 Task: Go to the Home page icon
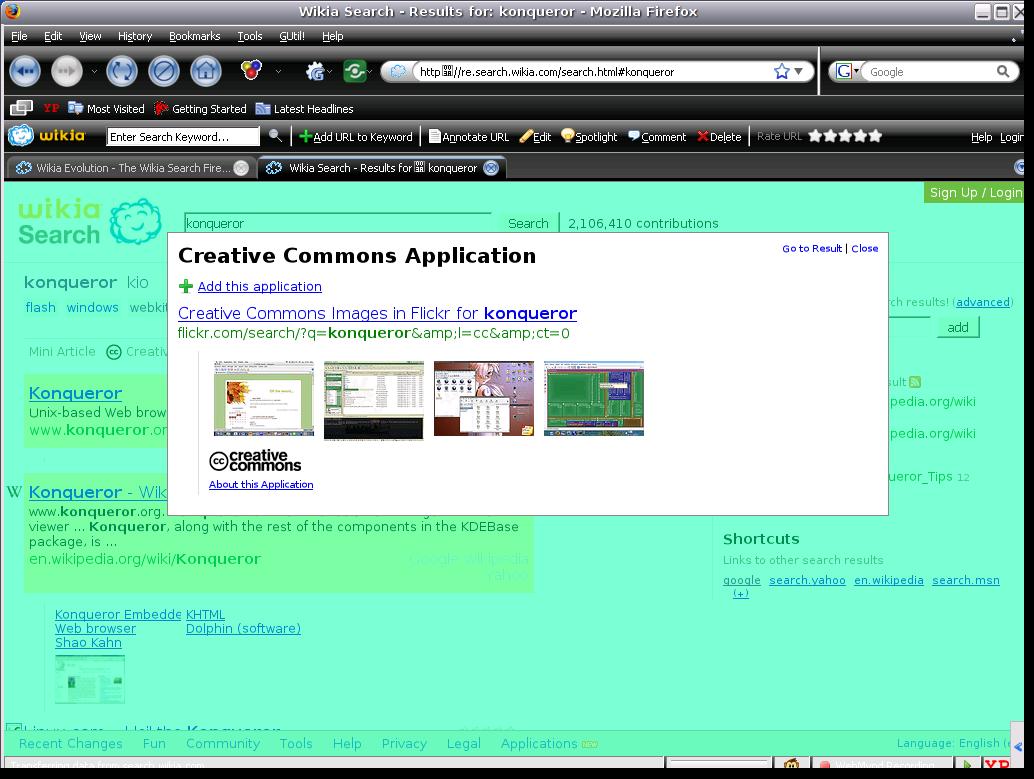click(206, 71)
